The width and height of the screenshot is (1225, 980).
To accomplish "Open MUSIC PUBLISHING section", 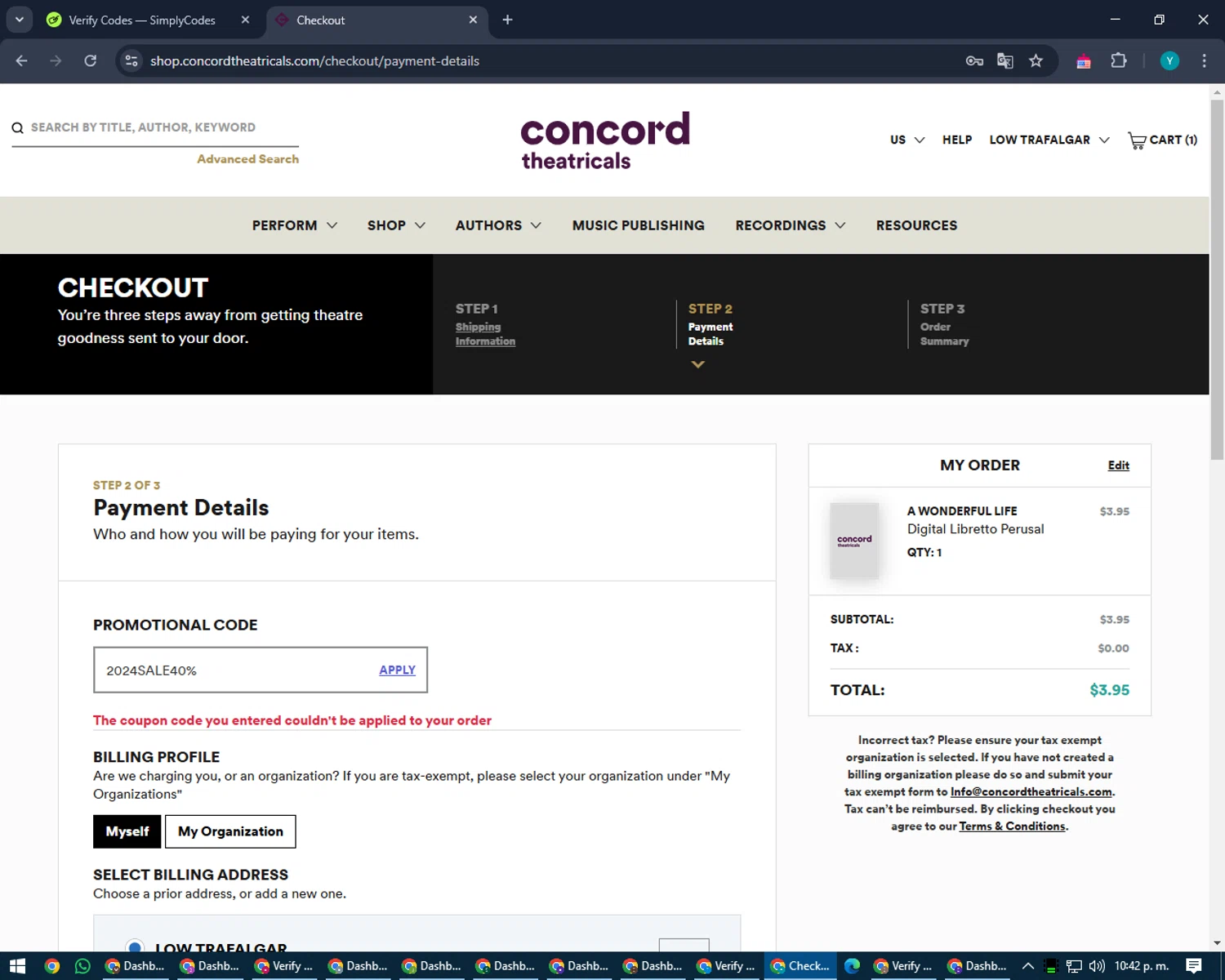I will [638, 225].
